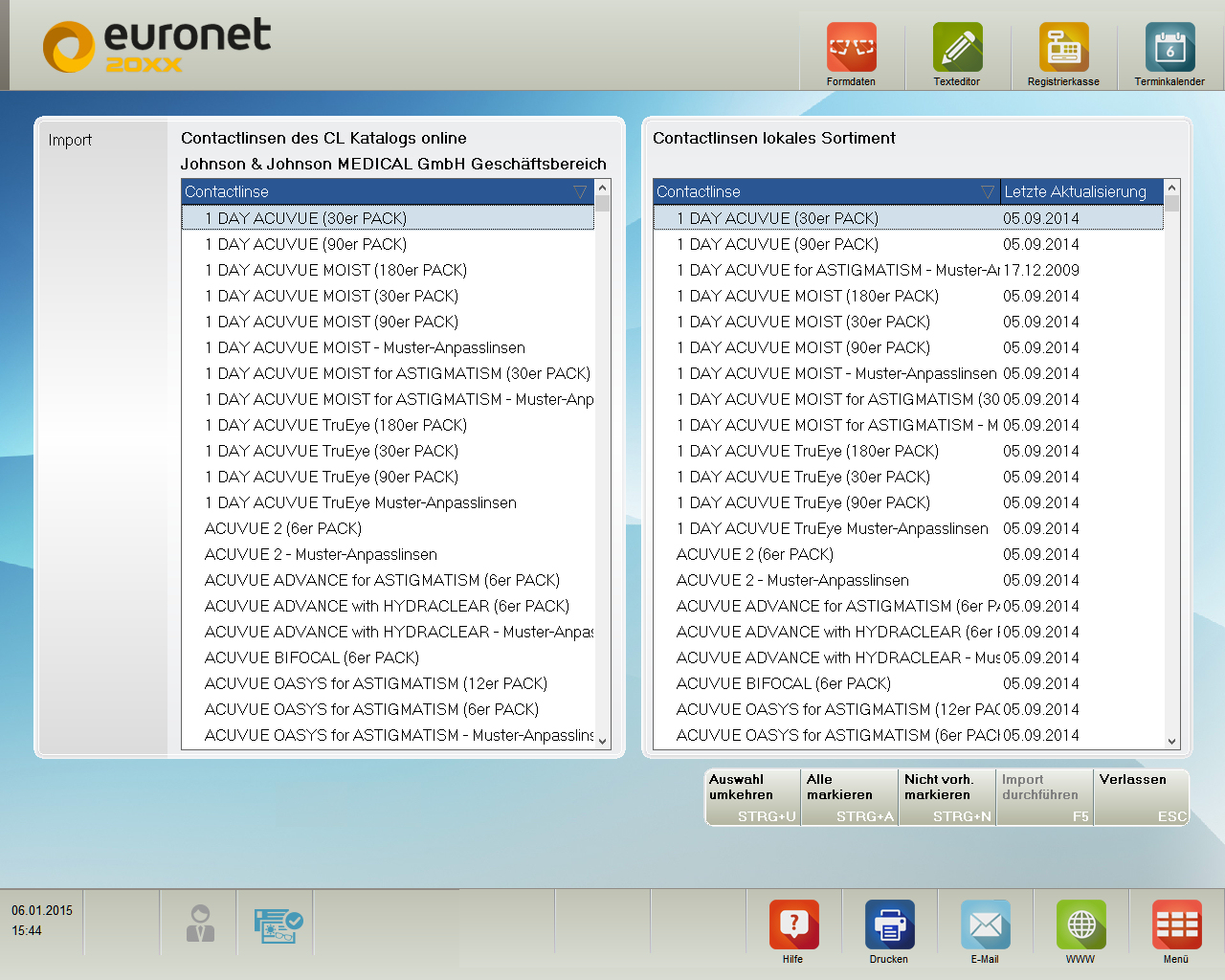
Task: Select catalog row 1 DAY ACUVUE TruEye (90er PACK)
Action: point(388,477)
